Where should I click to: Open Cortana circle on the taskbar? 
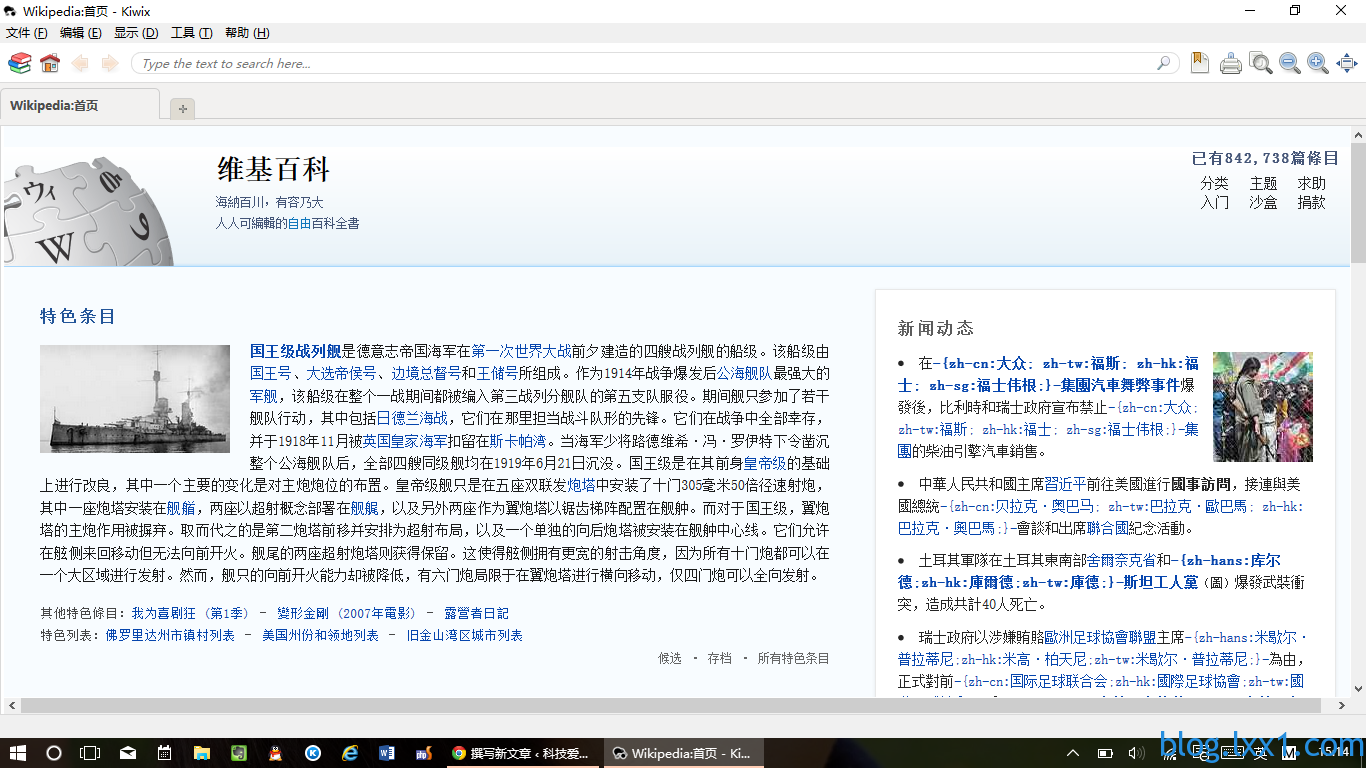54,753
